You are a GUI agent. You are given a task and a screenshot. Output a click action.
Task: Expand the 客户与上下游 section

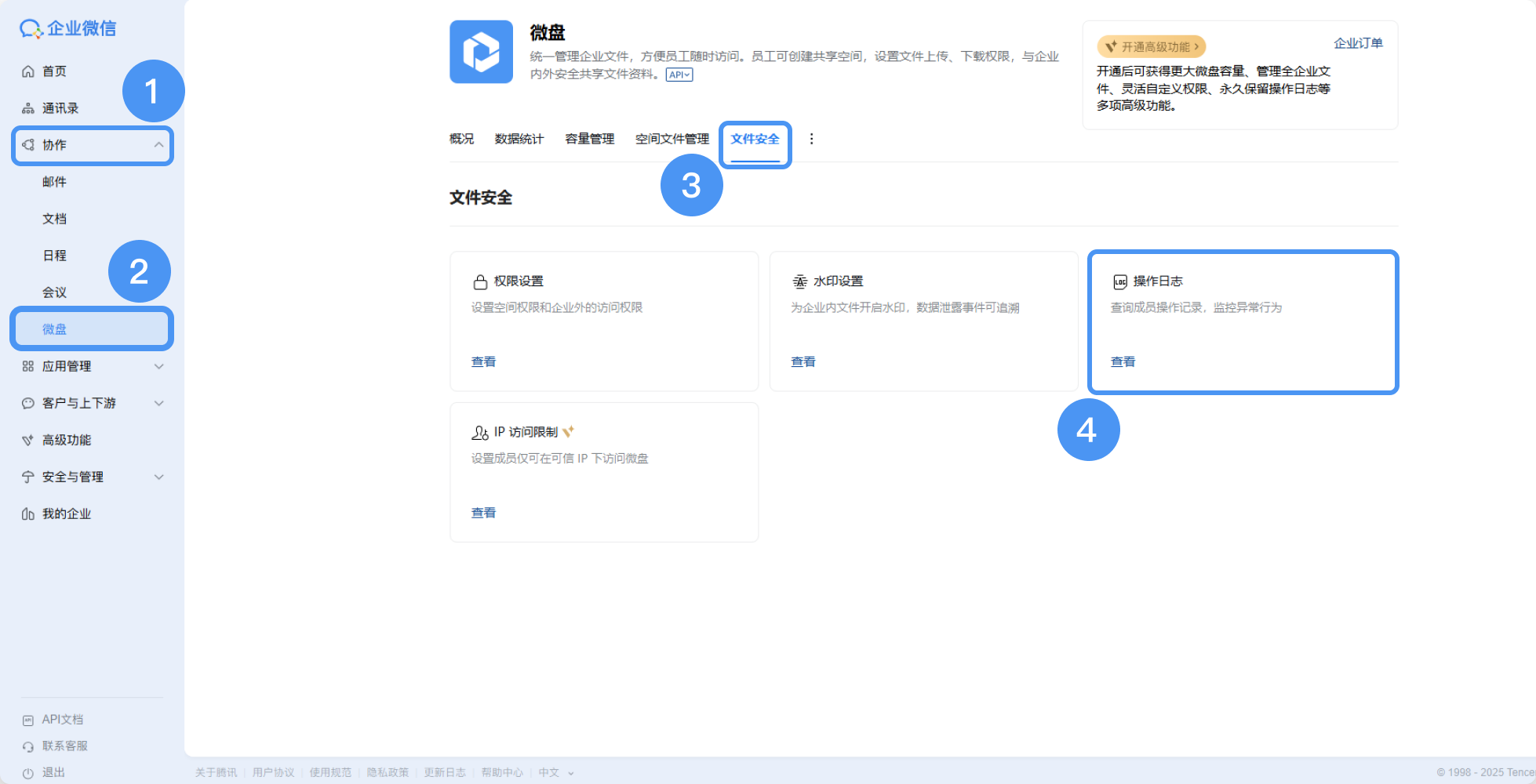click(158, 403)
